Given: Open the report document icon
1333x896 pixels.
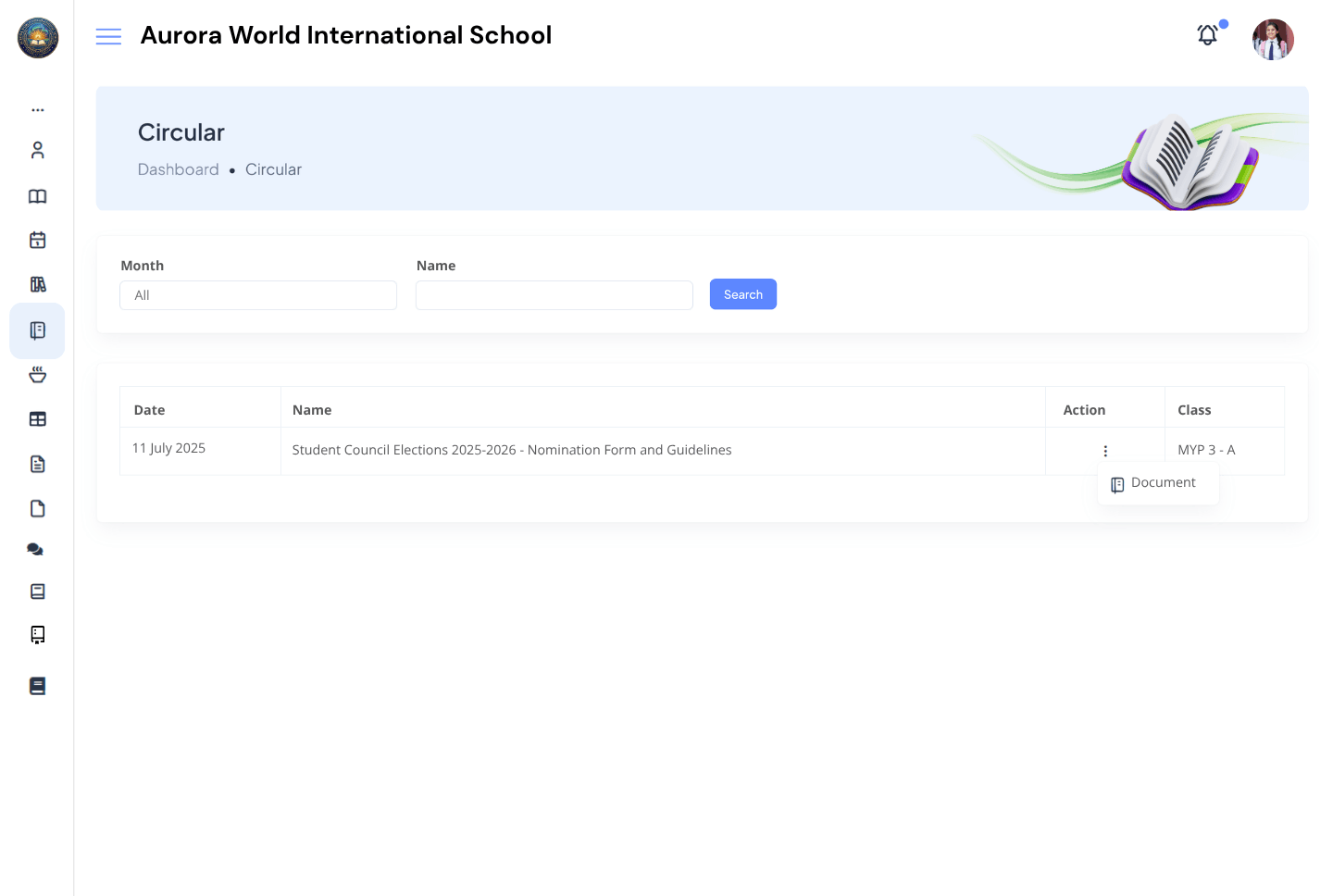Looking at the screenshot, I should (x=37, y=463).
